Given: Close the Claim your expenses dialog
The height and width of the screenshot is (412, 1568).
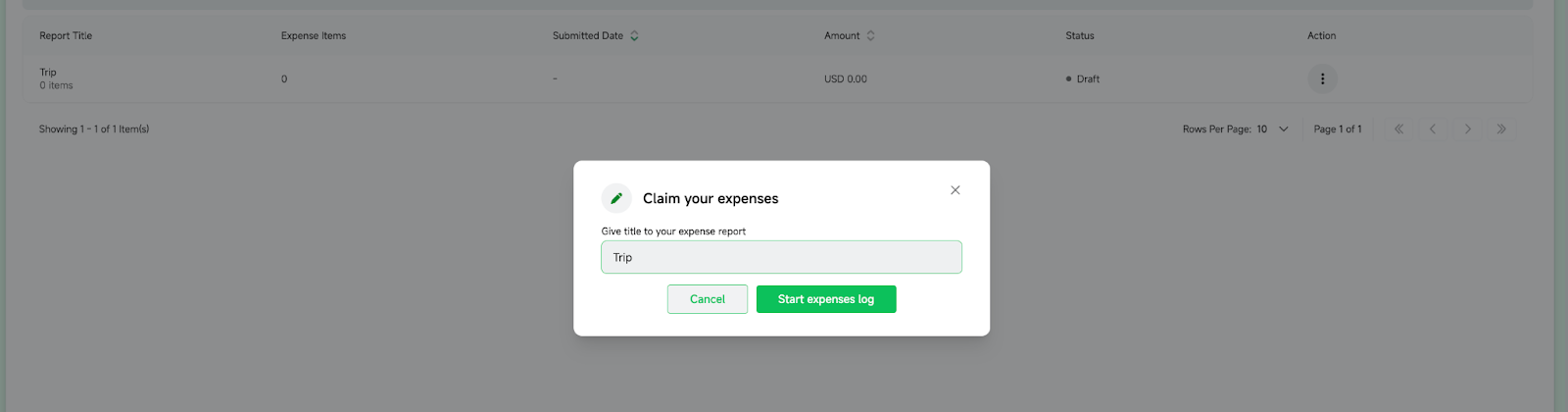Looking at the screenshot, I should [x=955, y=190].
